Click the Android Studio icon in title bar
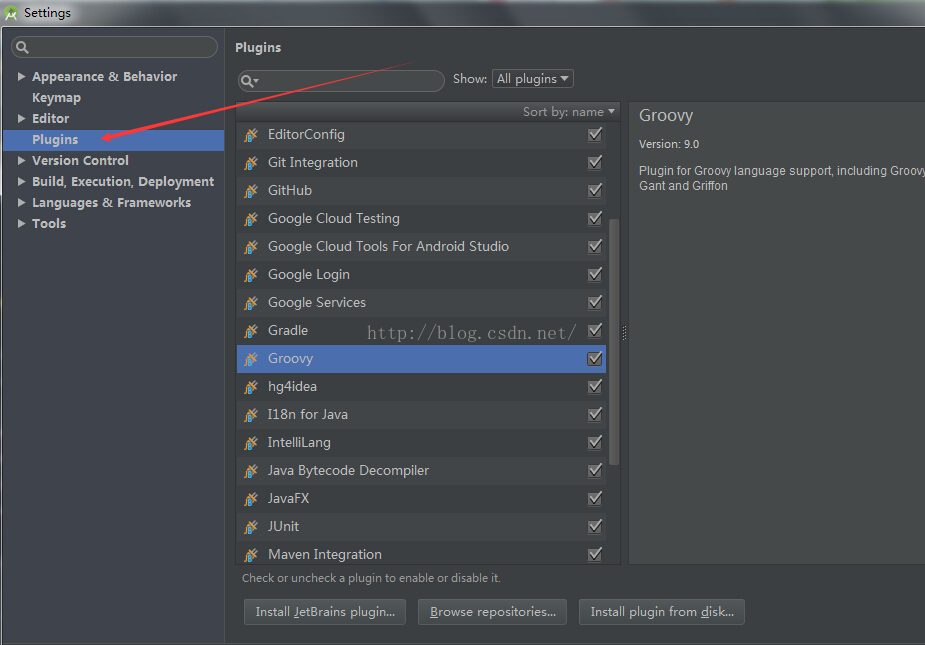 click(11, 12)
